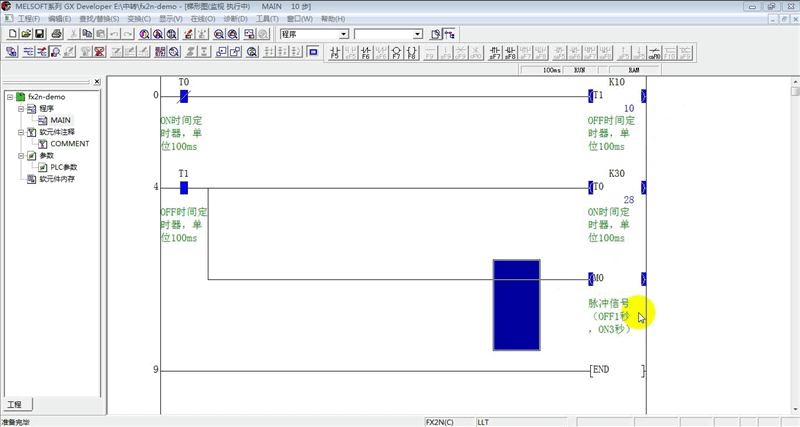
Task: Click the New project icon
Action: click(x=12, y=34)
